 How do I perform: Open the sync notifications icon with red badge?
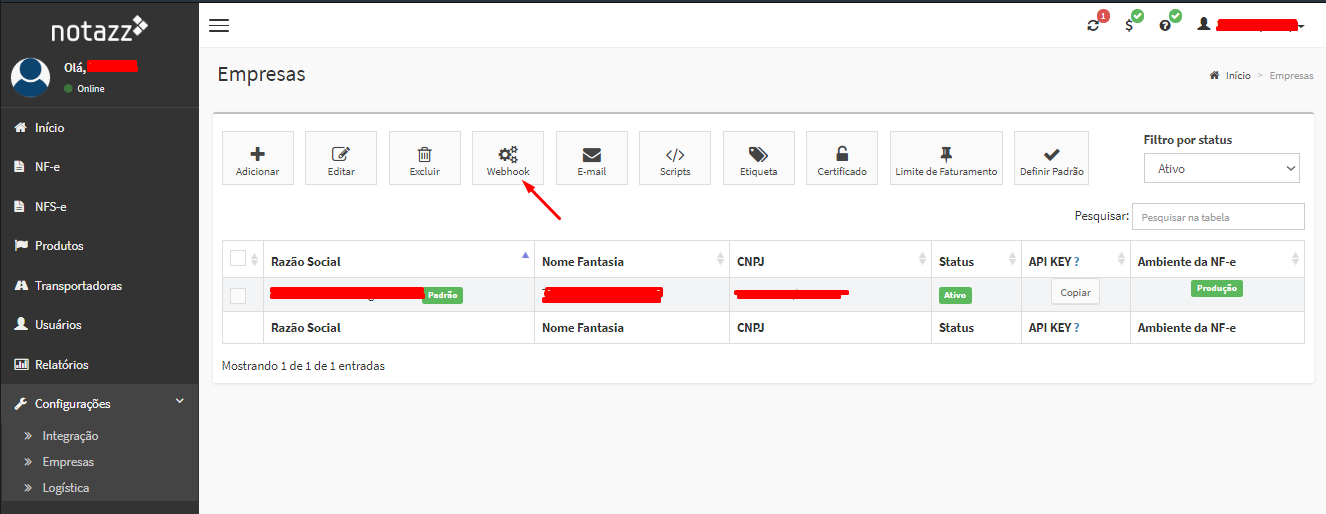[1094, 24]
